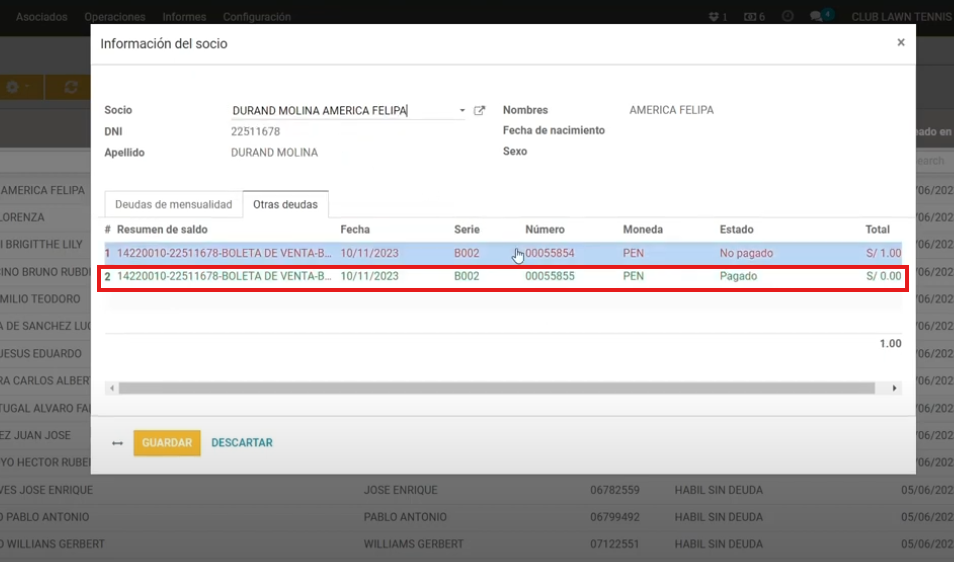Click the refresh icon behind the dialog
The width and height of the screenshot is (954, 562).
[70, 88]
